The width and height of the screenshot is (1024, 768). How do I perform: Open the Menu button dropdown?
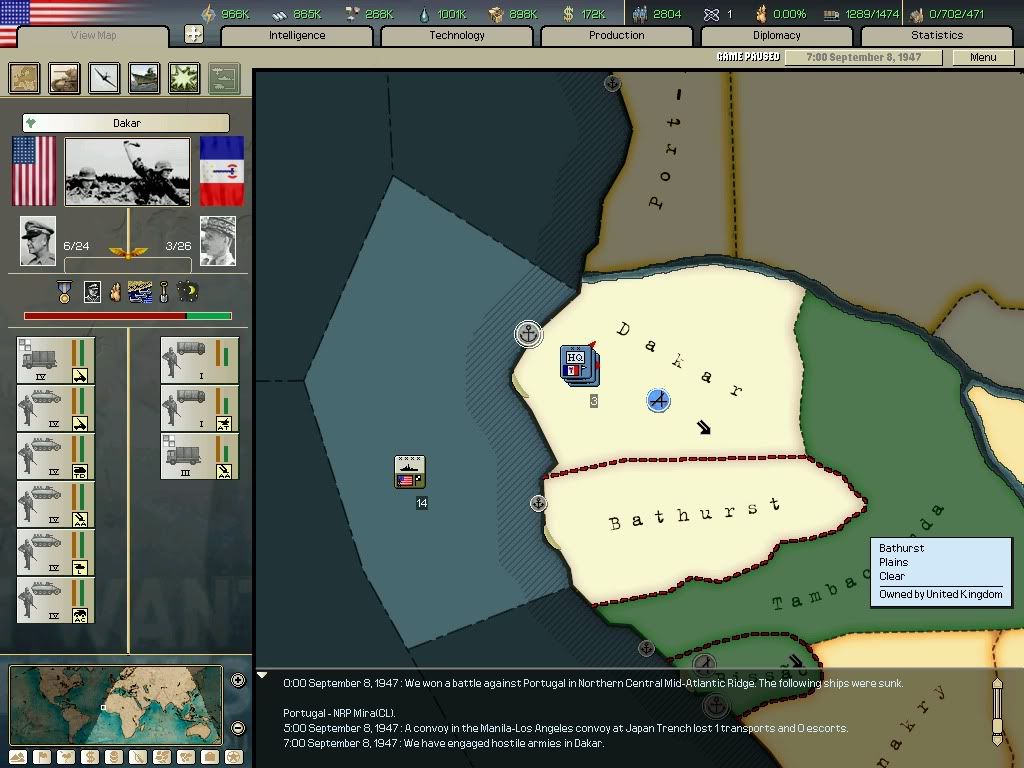pyautogui.click(x=983, y=57)
